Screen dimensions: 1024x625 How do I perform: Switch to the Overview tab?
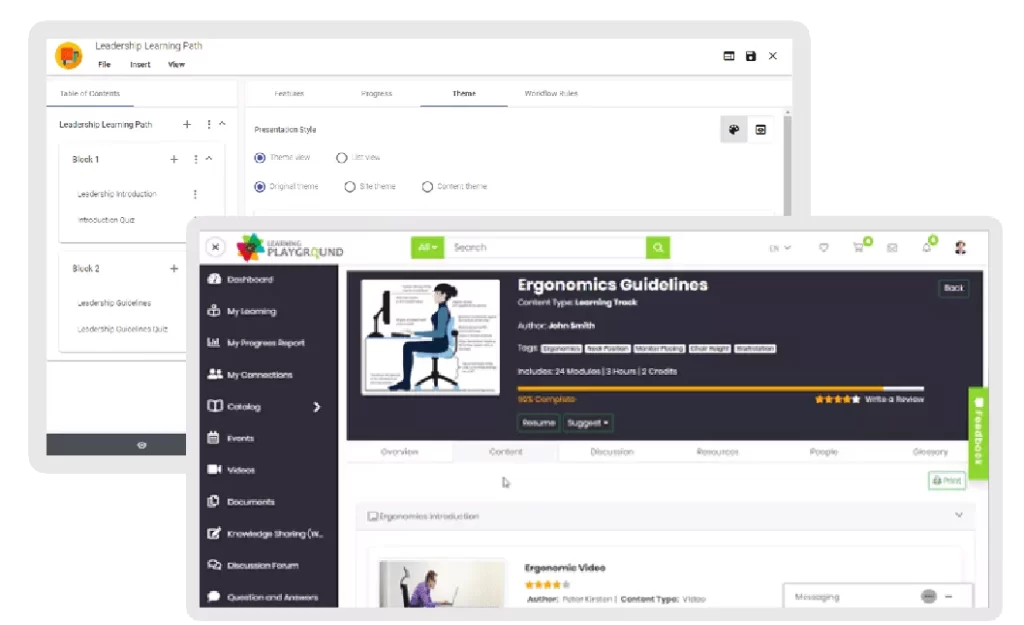(399, 452)
